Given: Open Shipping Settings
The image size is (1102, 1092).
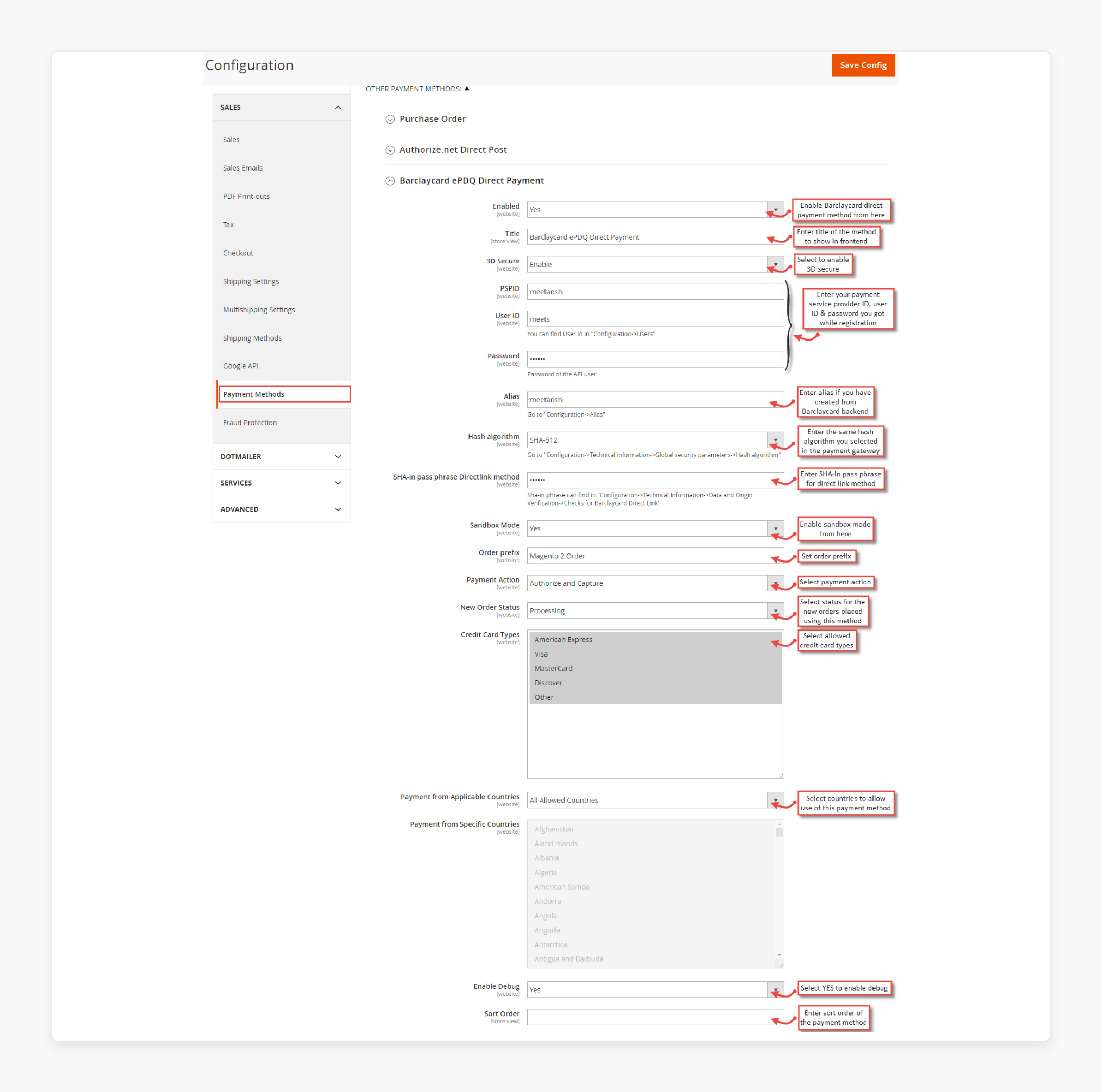Looking at the screenshot, I should [x=251, y=281].
